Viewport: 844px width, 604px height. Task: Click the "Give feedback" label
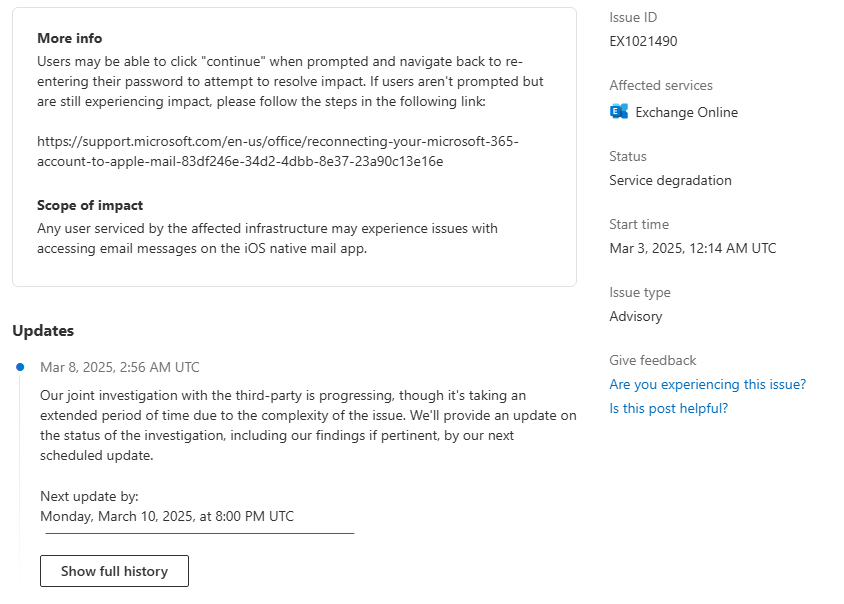pyautogui.click(x=652, y=360)
